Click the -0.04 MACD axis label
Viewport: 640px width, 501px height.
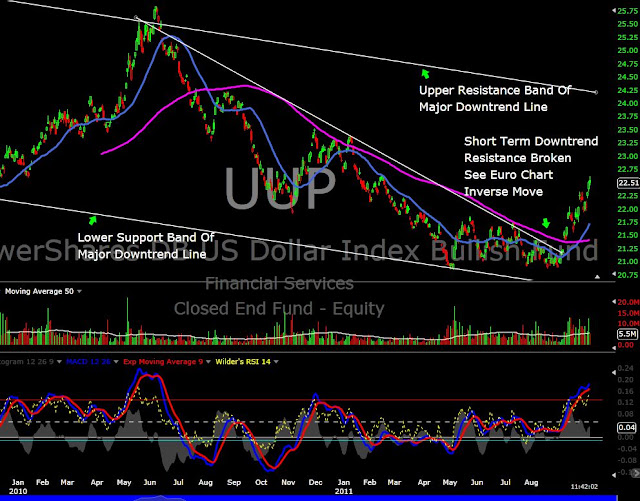tap(625, 449)
